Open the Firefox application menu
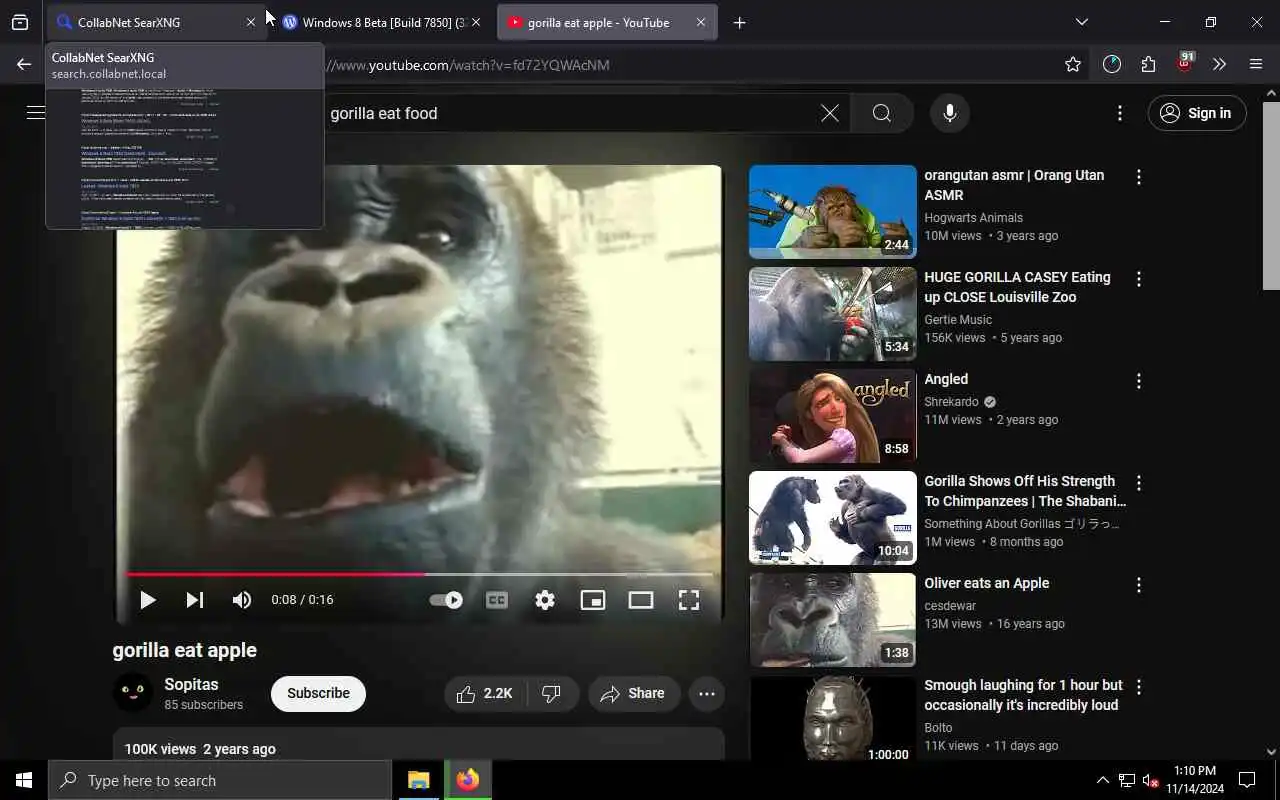 tap(1256, 65)
